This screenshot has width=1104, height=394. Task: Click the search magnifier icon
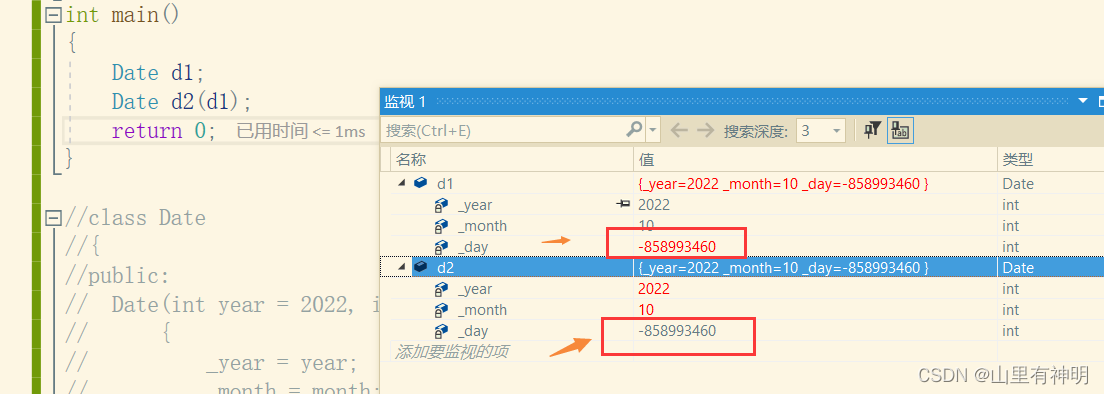tap(634, 129)
